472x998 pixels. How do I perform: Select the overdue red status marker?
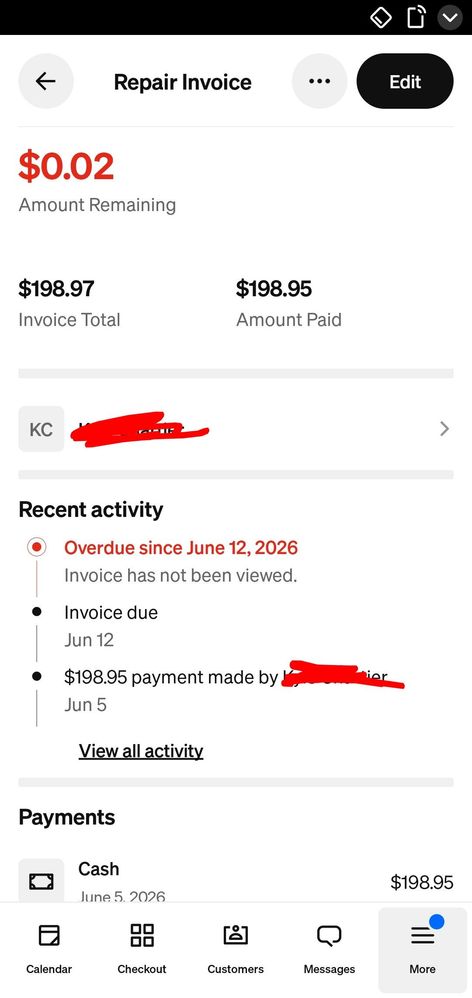[x=37, y=547]
